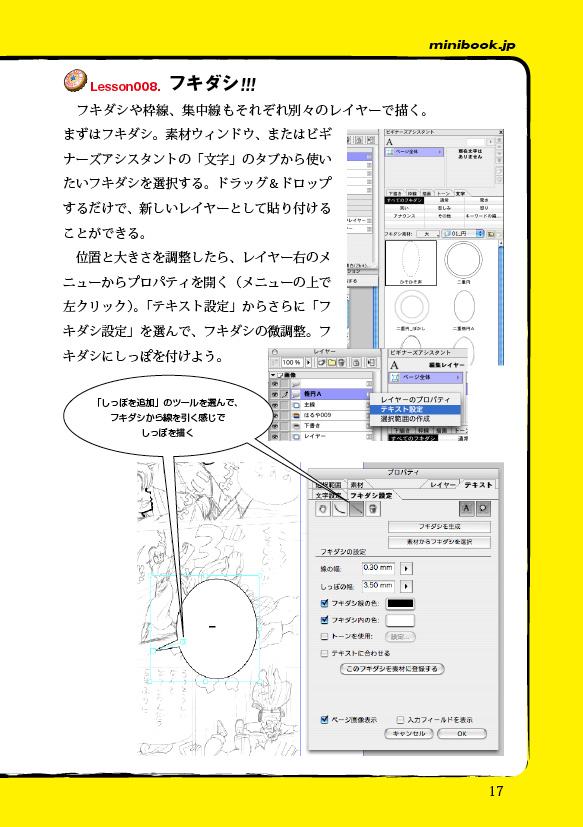The width and height of the screenshot is (583, 827).
Task: Enable the トーンを使用 checkbox
Action: (x=325, y=637)
